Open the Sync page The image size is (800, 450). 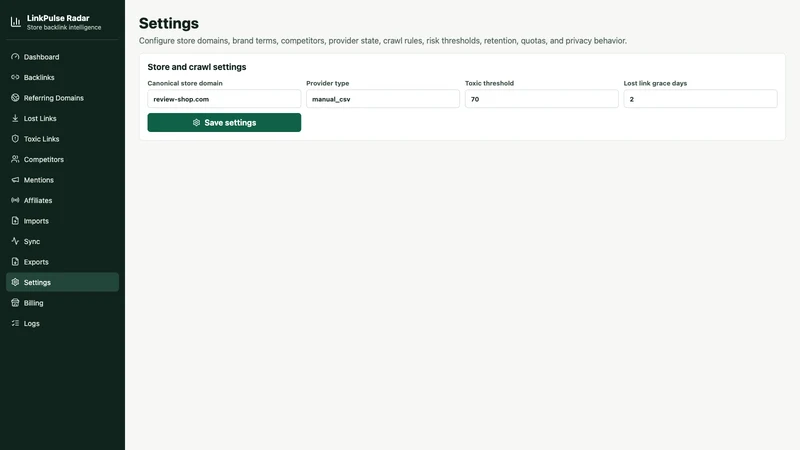point(62,241)
